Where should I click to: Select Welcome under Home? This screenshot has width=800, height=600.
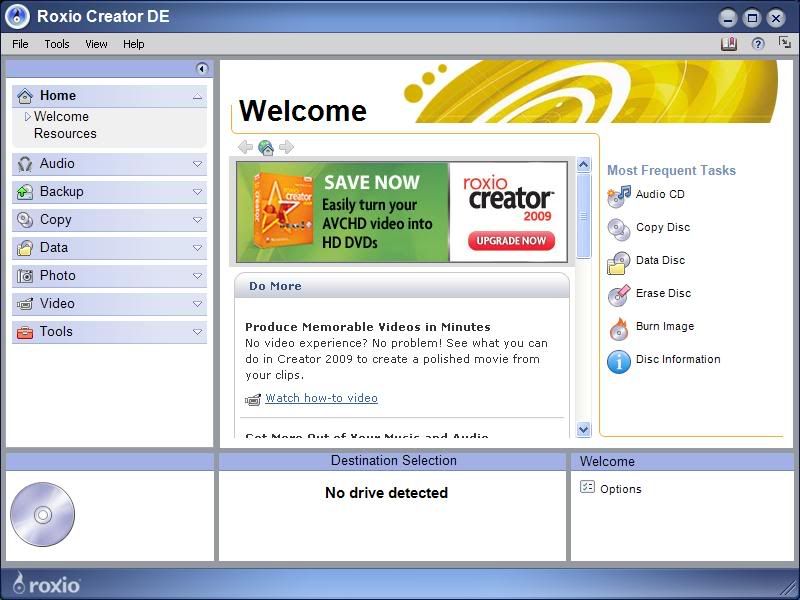61,117
